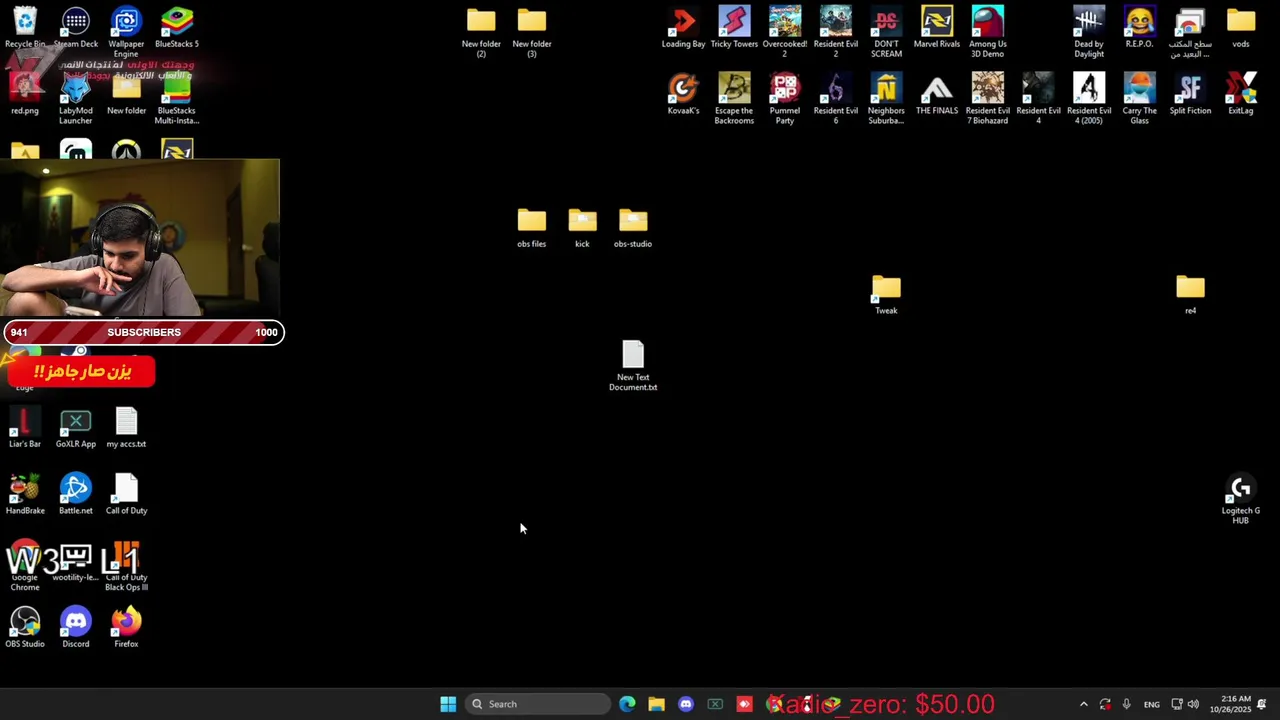Select the obs-studio folder
Image resolution: width=1280 pixels, height=720 pixels.
click(633, 228)
